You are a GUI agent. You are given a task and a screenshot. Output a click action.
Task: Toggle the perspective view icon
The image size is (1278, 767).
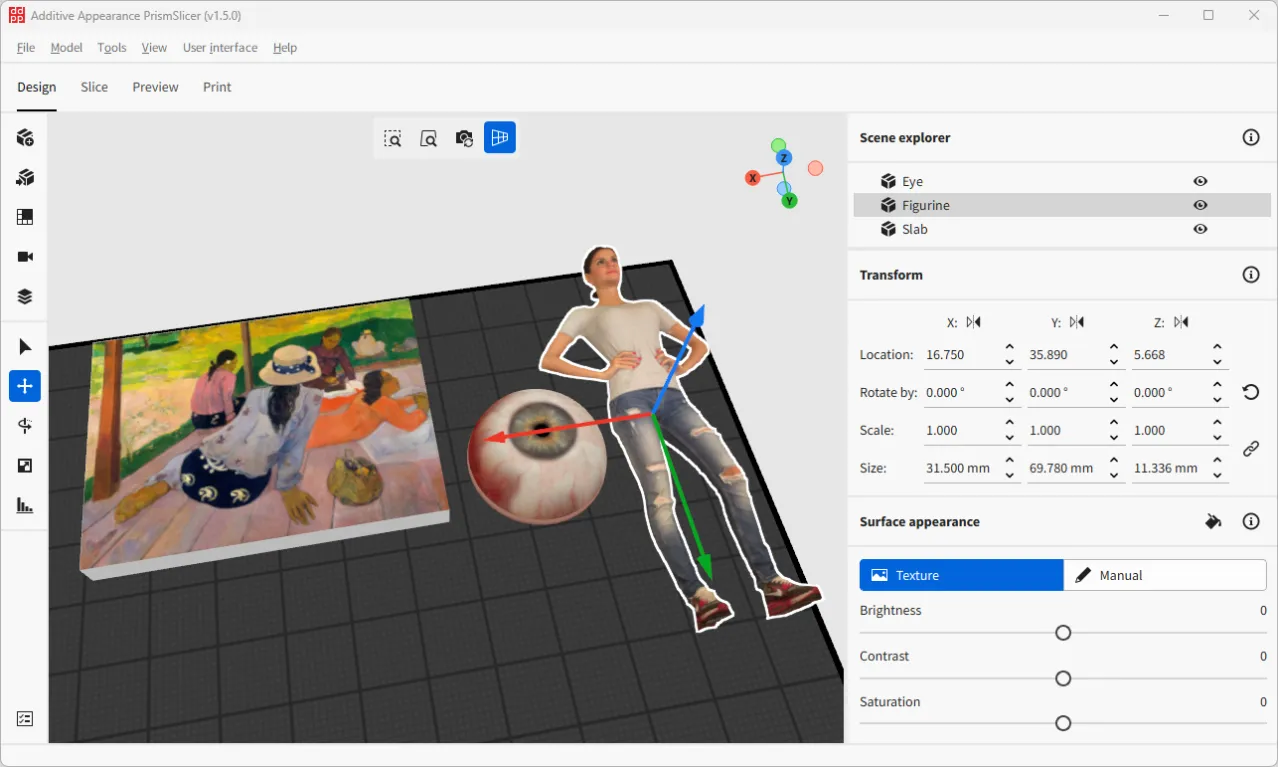[x=499, y=138]
